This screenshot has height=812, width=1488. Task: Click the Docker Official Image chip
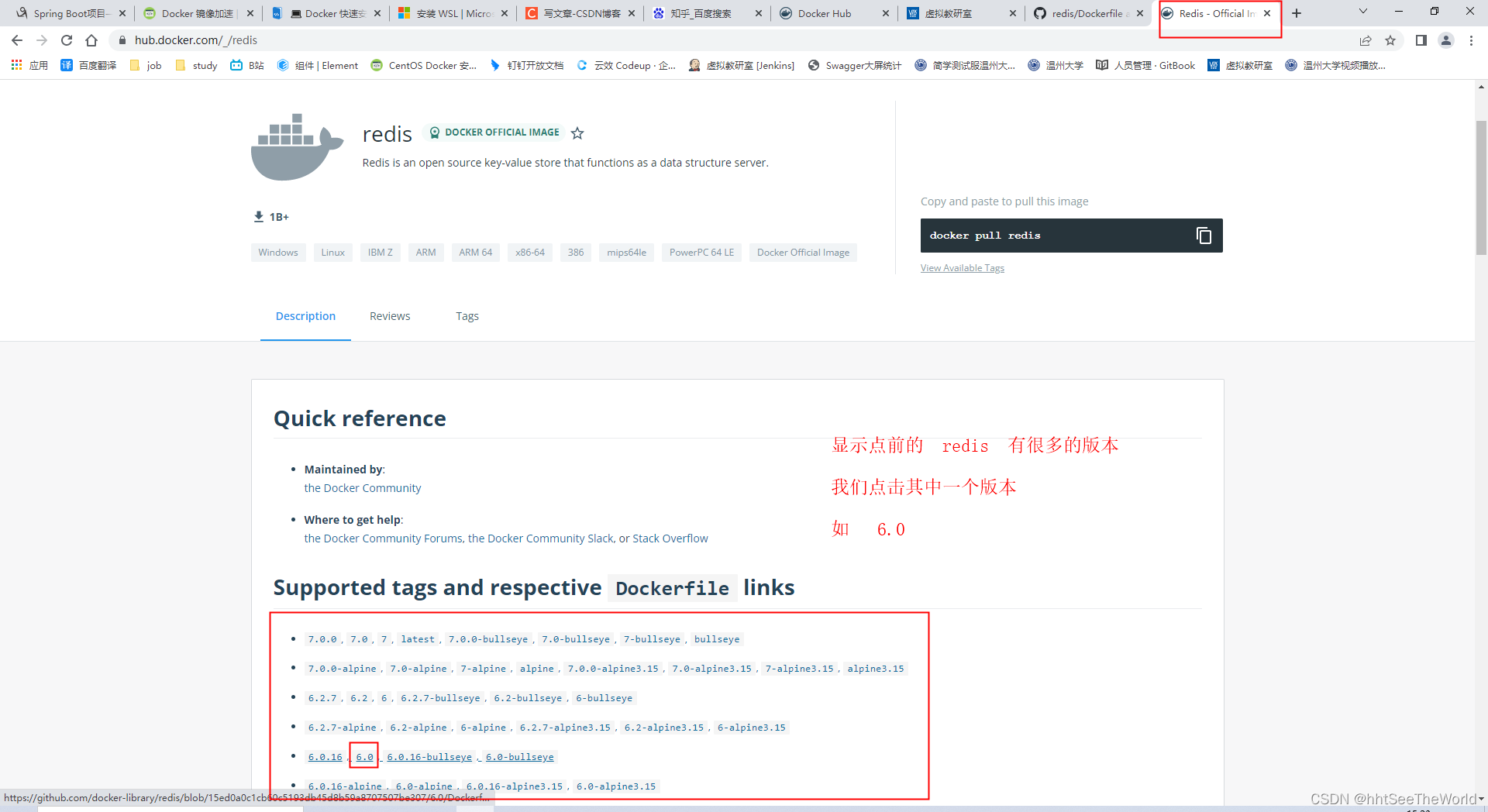[804, 253]
